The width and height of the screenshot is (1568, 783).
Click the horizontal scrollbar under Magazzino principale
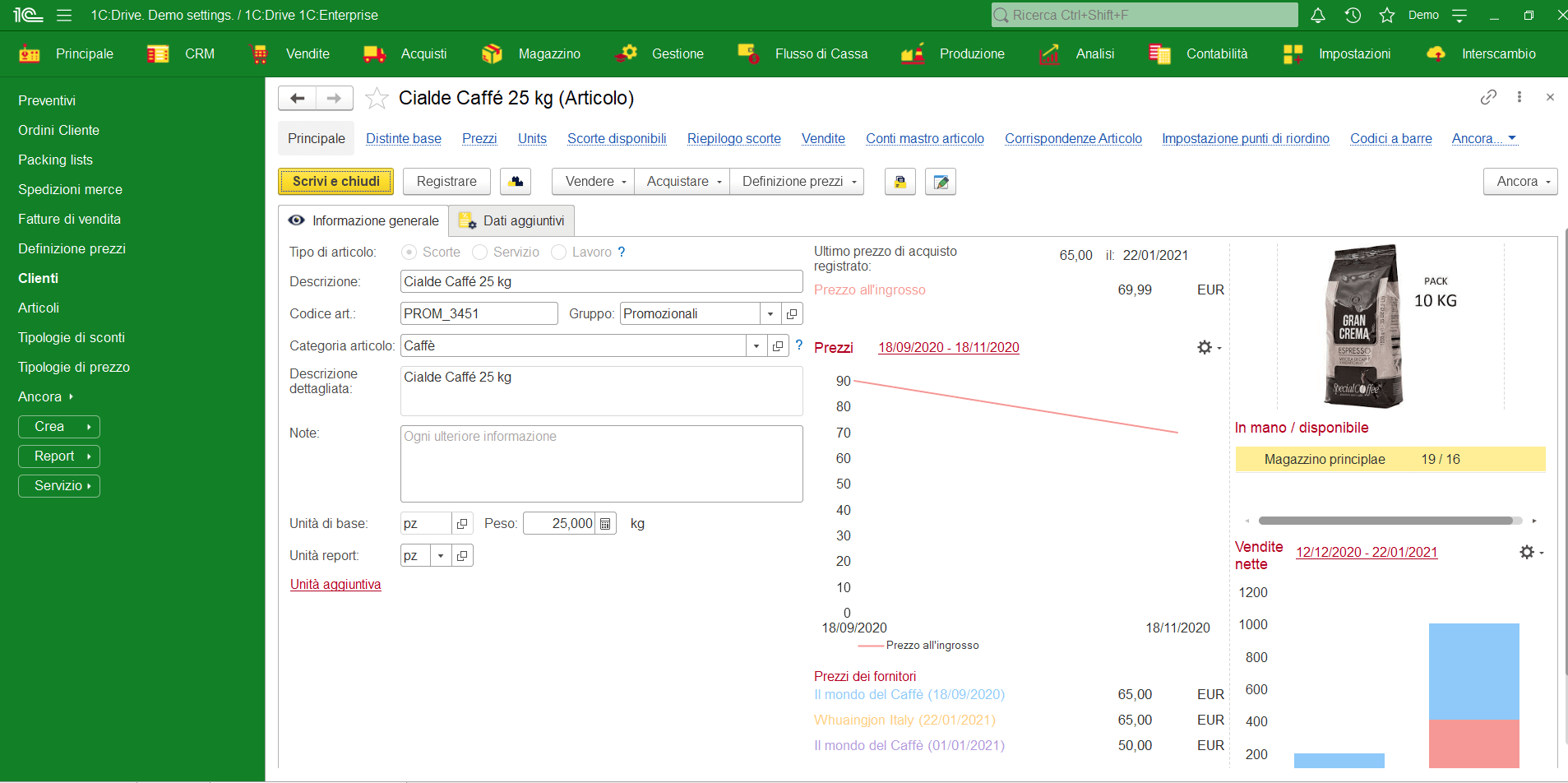pyautogui.click(x=1386, y=521)
